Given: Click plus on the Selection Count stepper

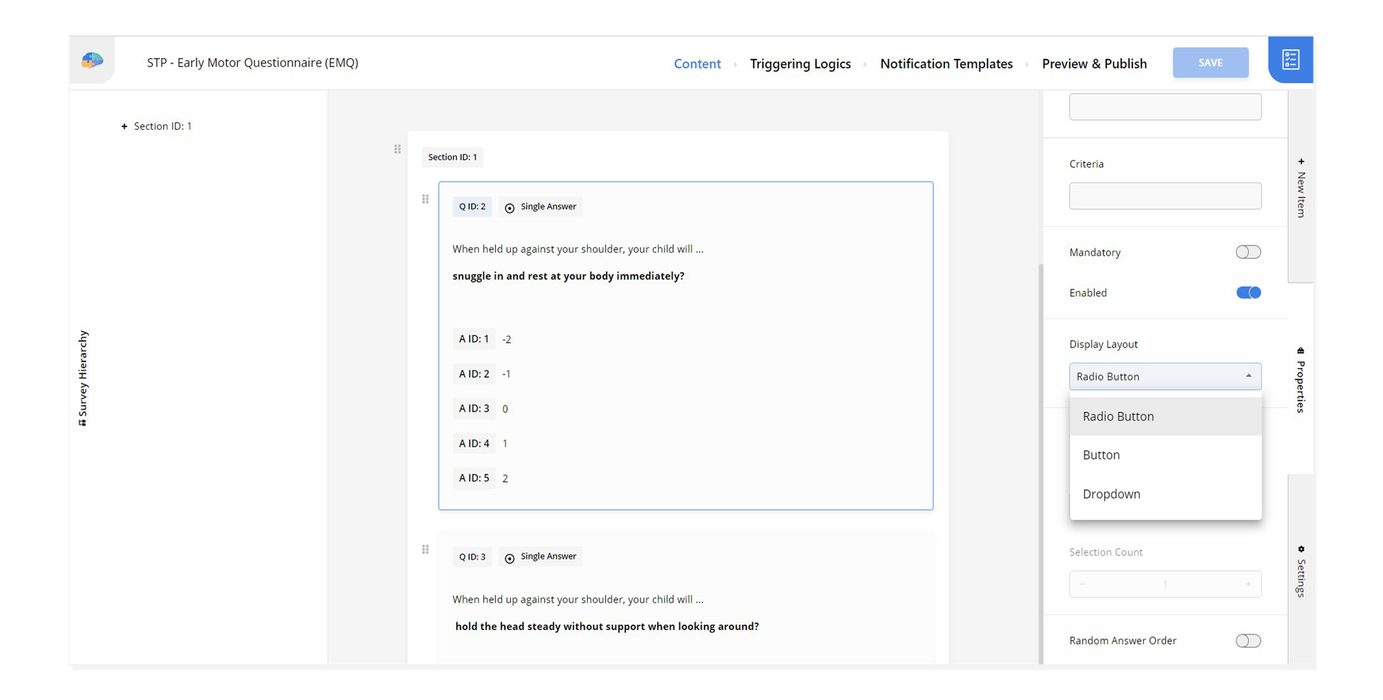Looking at the screenshot, I should 1247,584.
